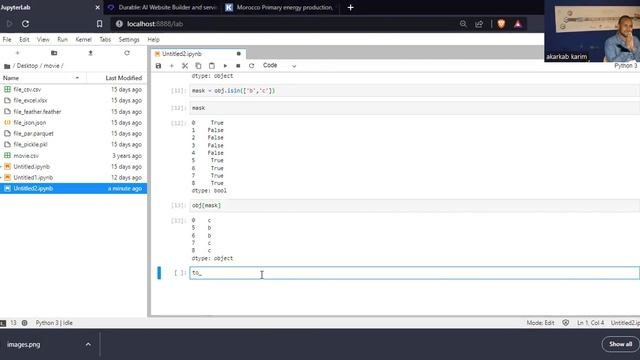Create new launcher in file browser
This screenshot has width=640, height=360.
(x=17, y=53)
